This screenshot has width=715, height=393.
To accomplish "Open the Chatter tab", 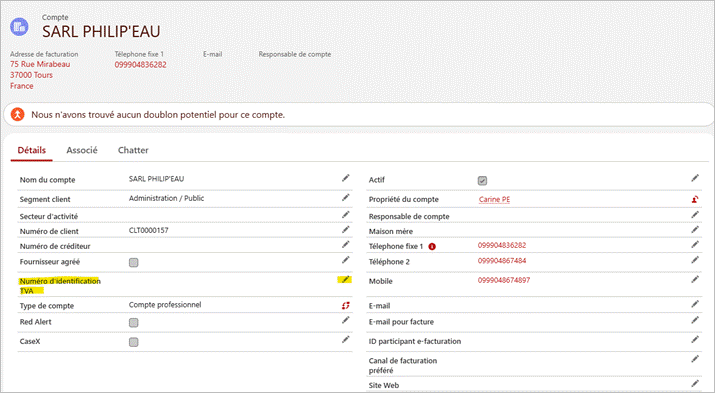I will coord(133,150).
